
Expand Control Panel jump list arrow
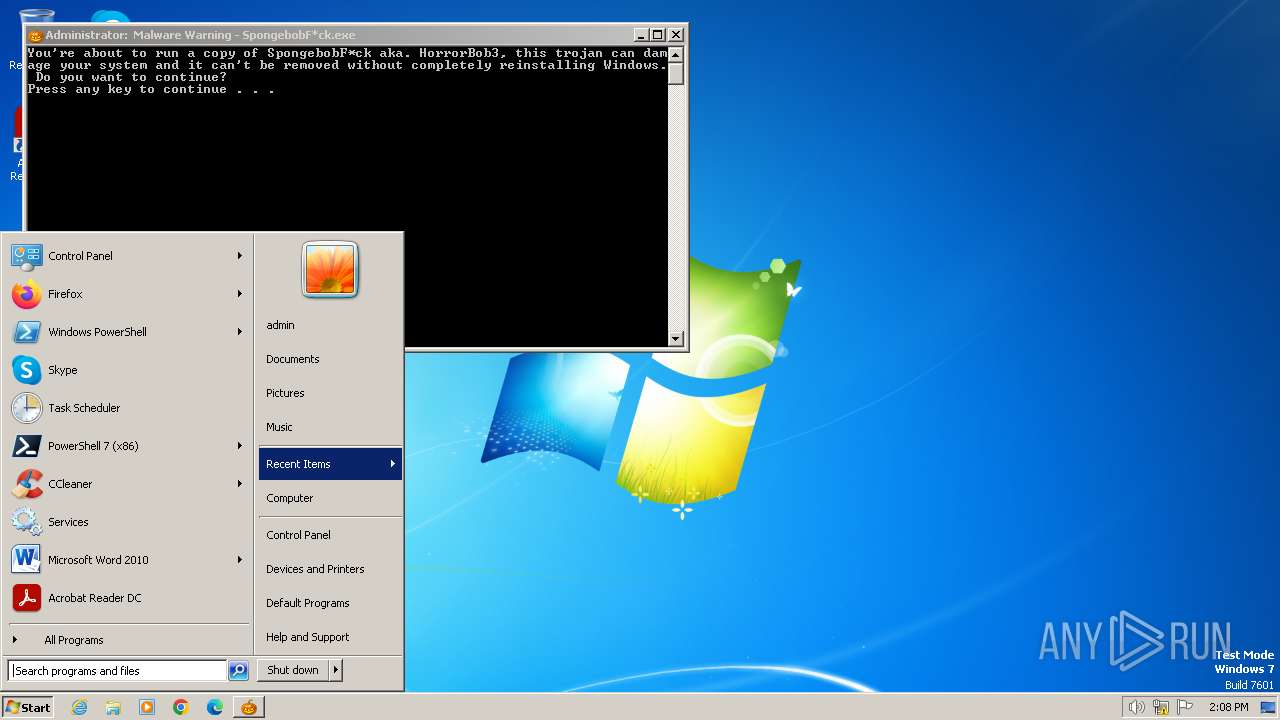click(x=240, y=256)
